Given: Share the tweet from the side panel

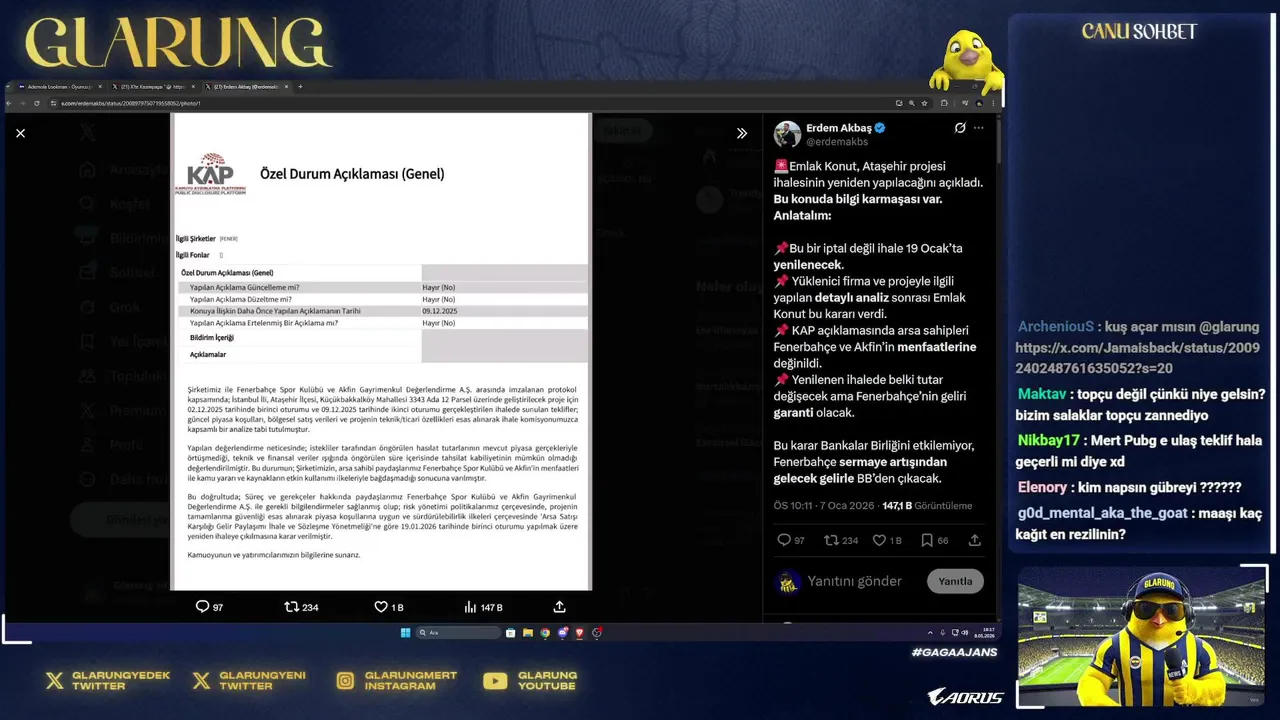Looking at the screenshot, I should (975, 540).
